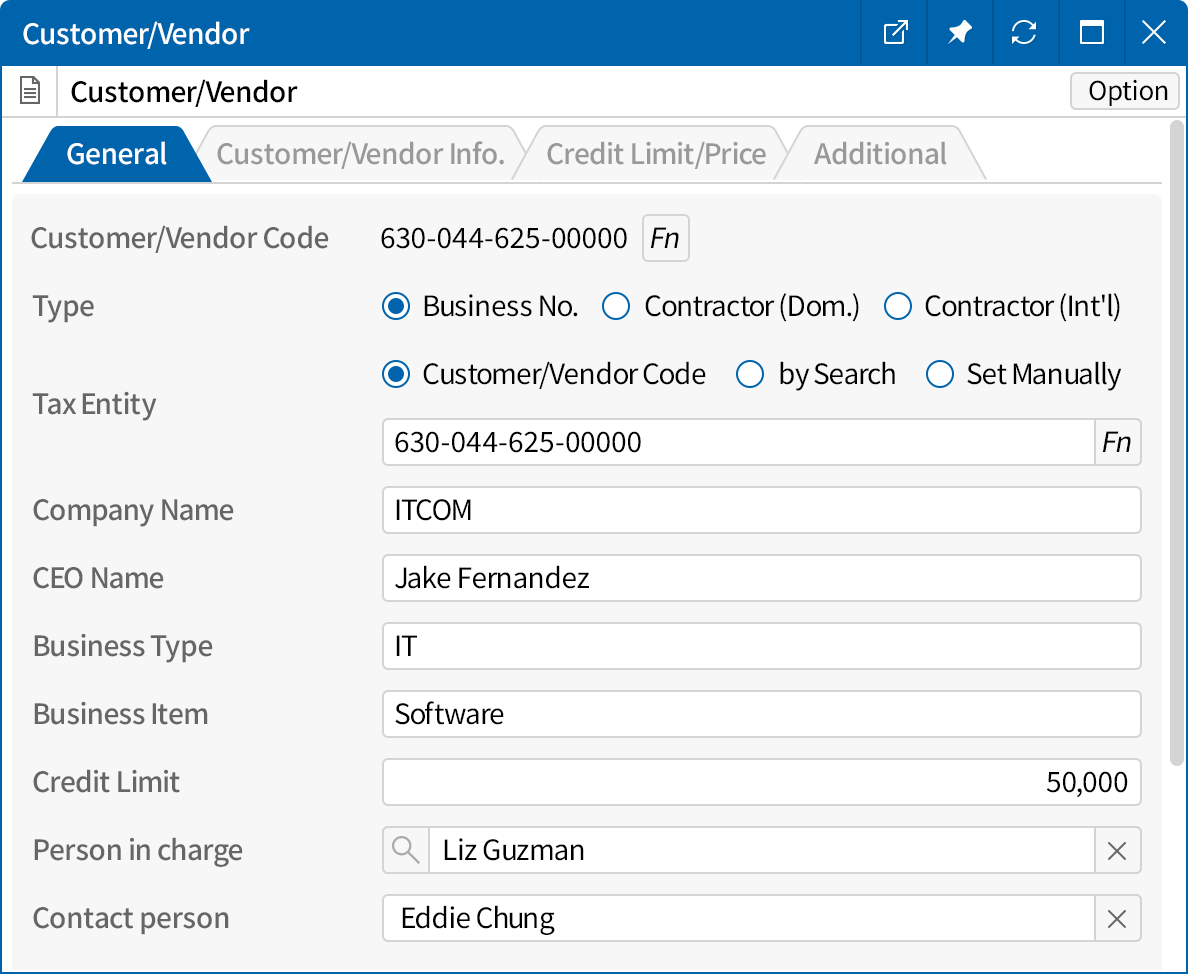Select Contractor (Int'l) type option
The image size is (1188, 974).
click(898, 306)
